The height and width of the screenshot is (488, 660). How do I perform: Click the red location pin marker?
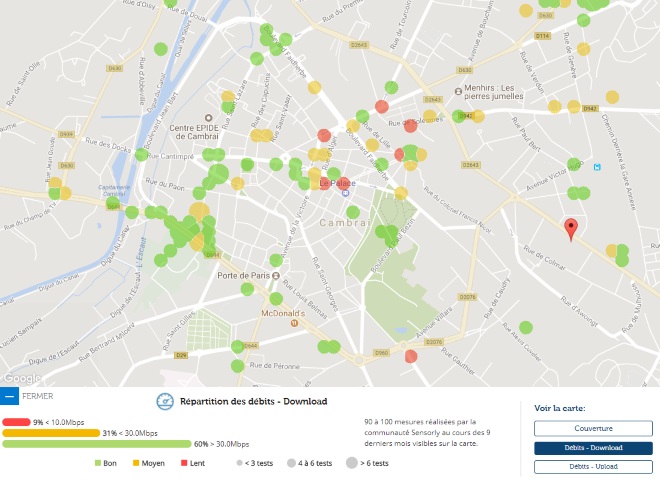[x=571, y=228]
